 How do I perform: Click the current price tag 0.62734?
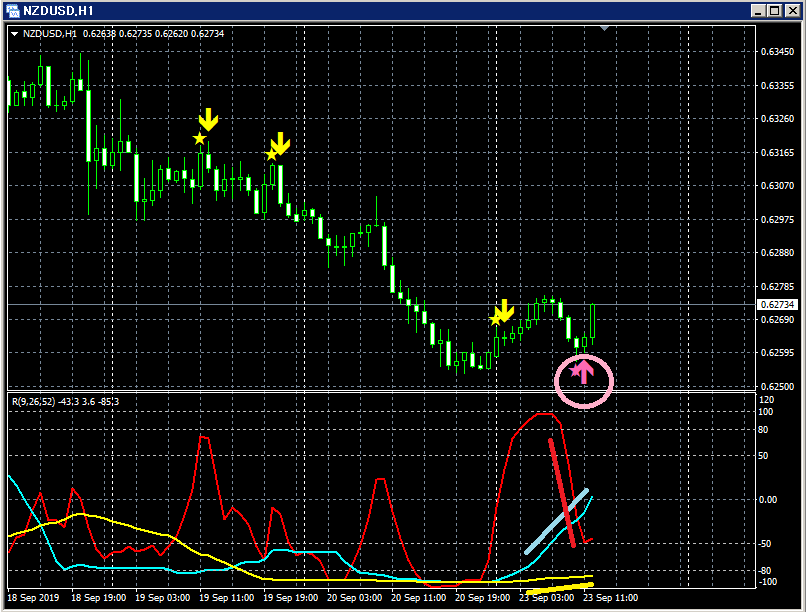[x=777, y=305]
